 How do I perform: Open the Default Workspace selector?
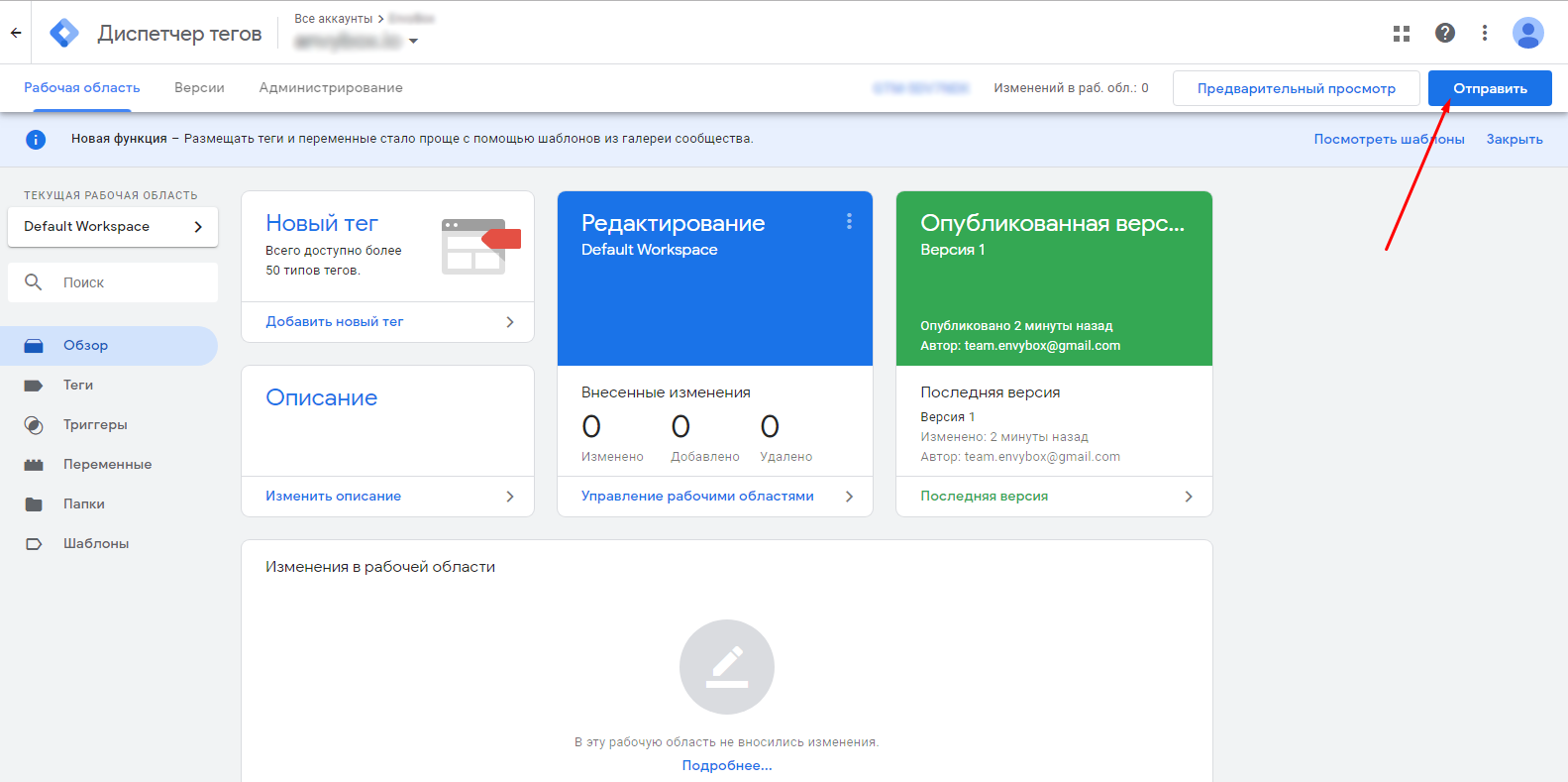pos(113,227)
